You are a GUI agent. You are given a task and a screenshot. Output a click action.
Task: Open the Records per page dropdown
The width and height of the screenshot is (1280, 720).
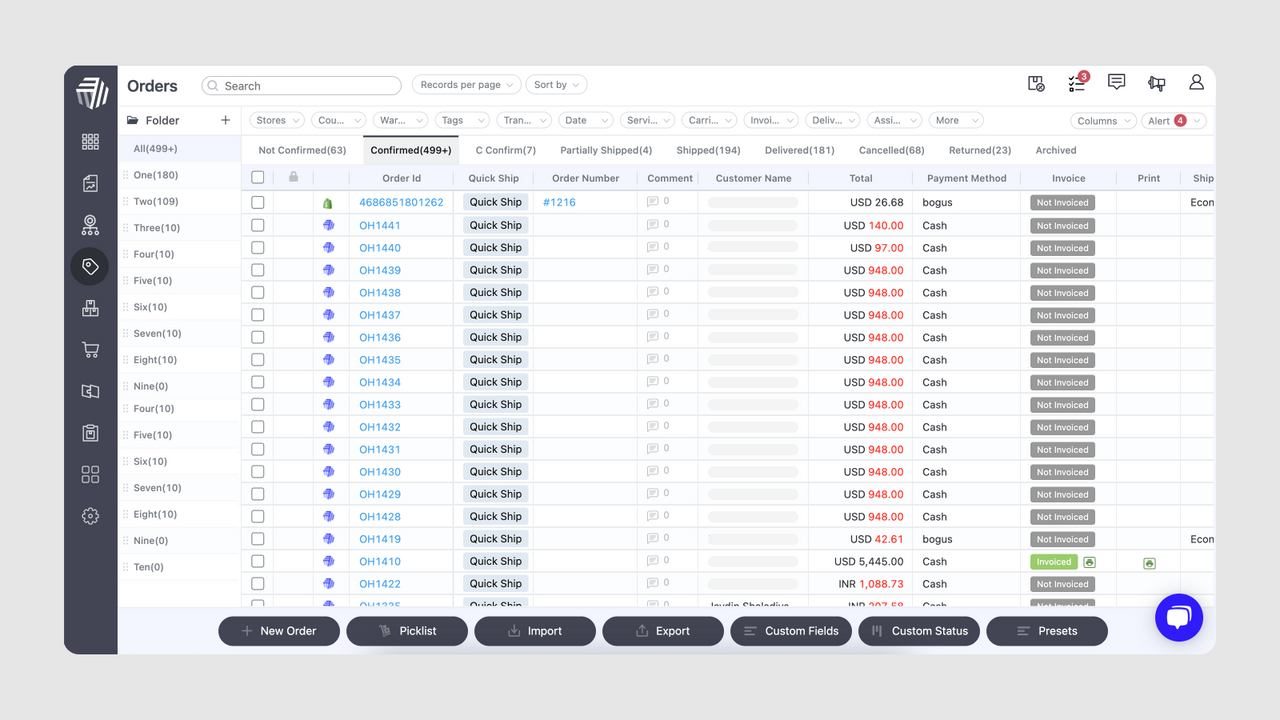click(x=467, y=85)
